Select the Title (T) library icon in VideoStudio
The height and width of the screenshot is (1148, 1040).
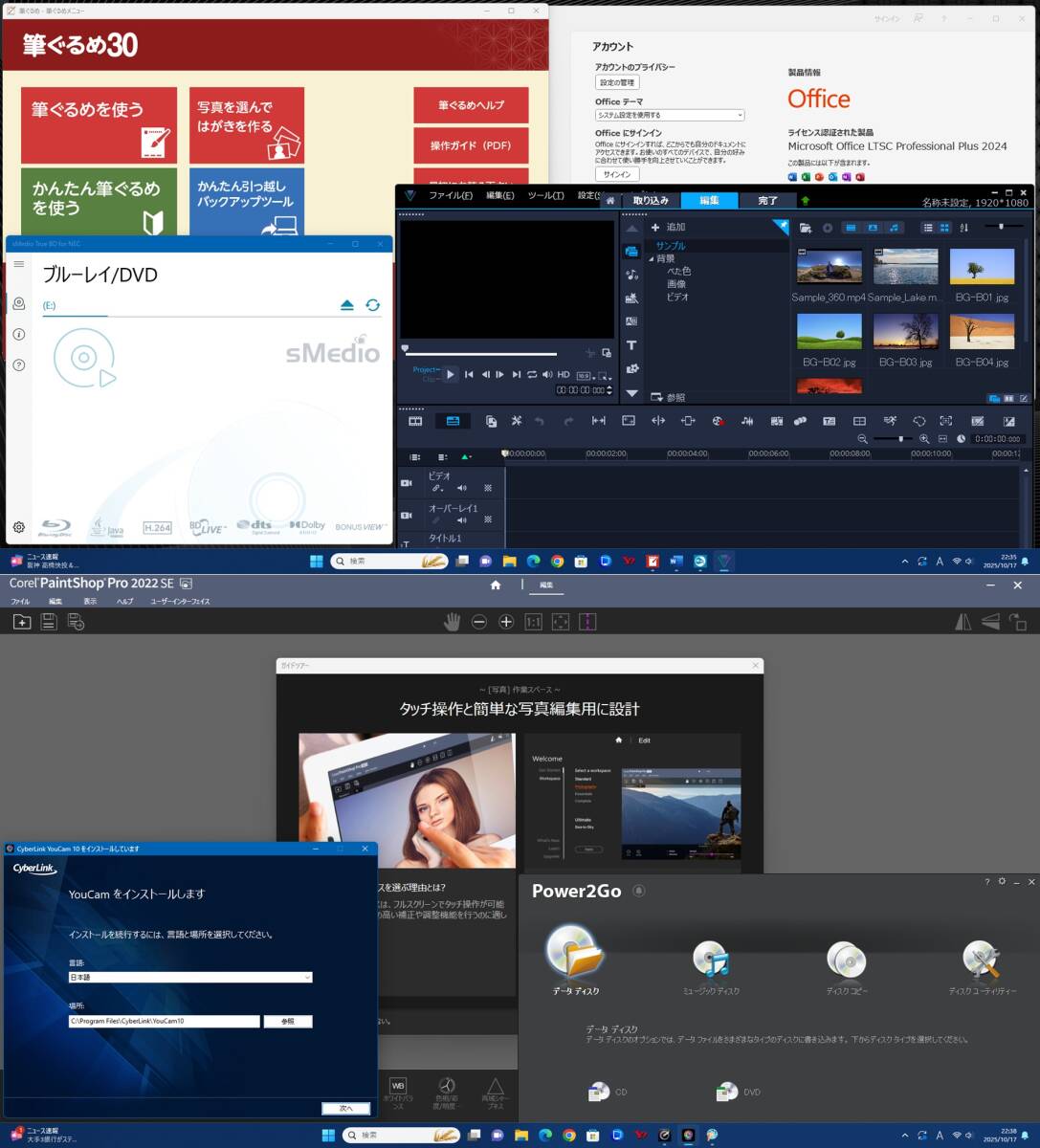[x=631, y=345]
